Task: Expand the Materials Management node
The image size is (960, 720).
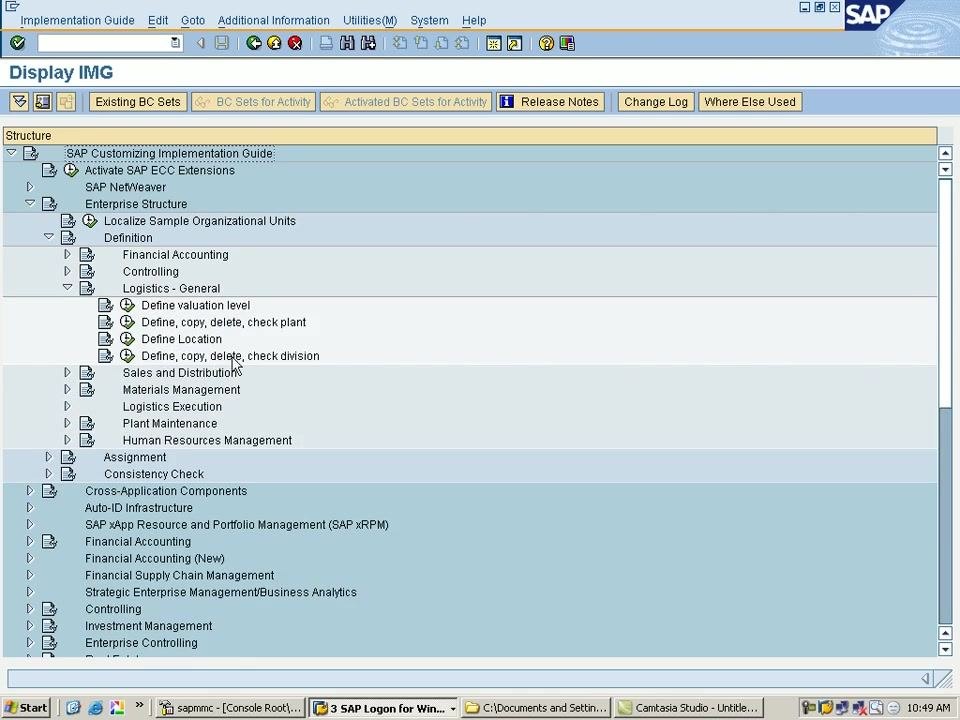Action: pos(67,389)
